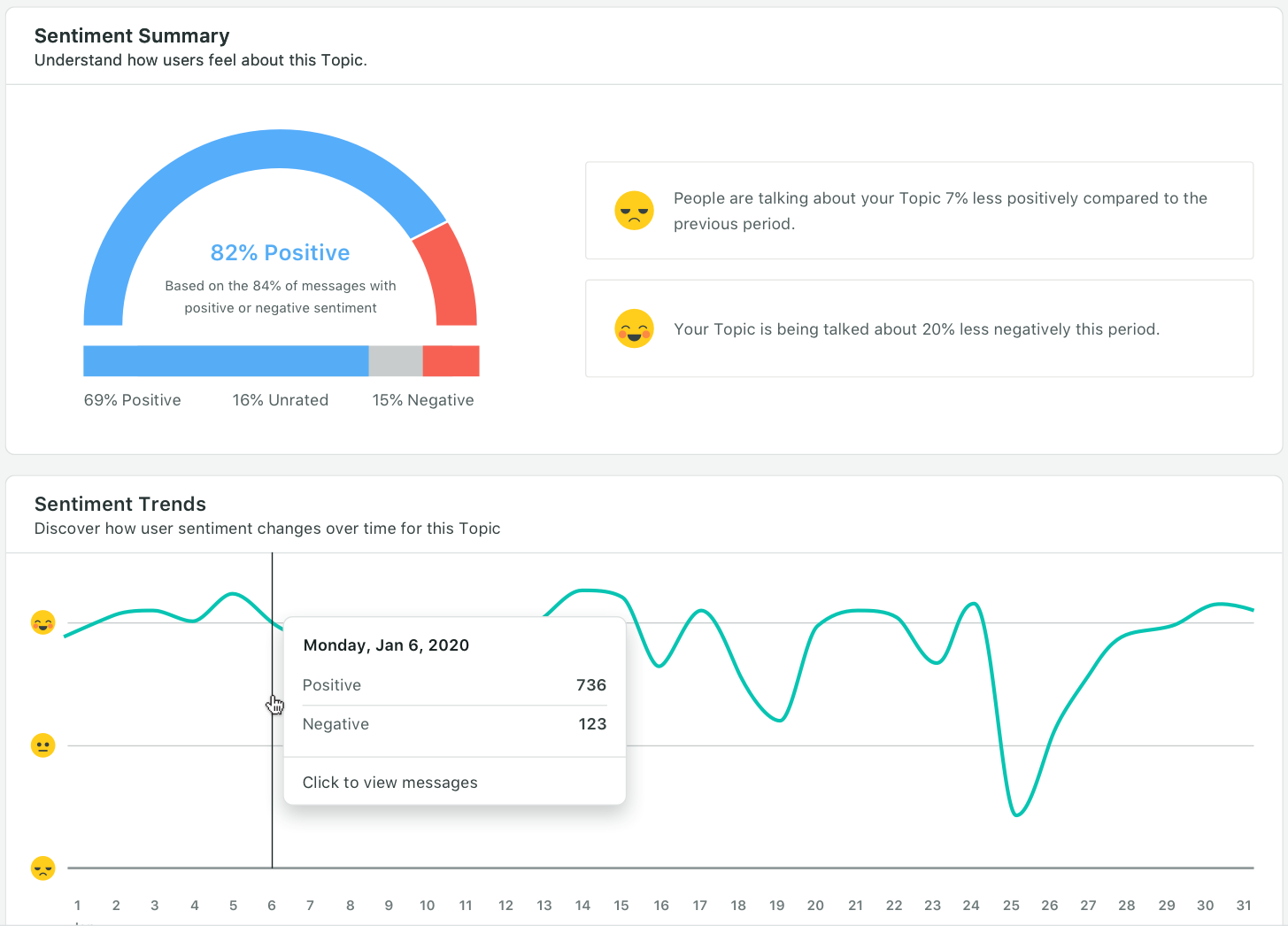The width and height of the screenshot is (1288, 926).
Task: Click the happy blushing emoji beside the 20% less negatively insight
Action: tap(634, 328)
